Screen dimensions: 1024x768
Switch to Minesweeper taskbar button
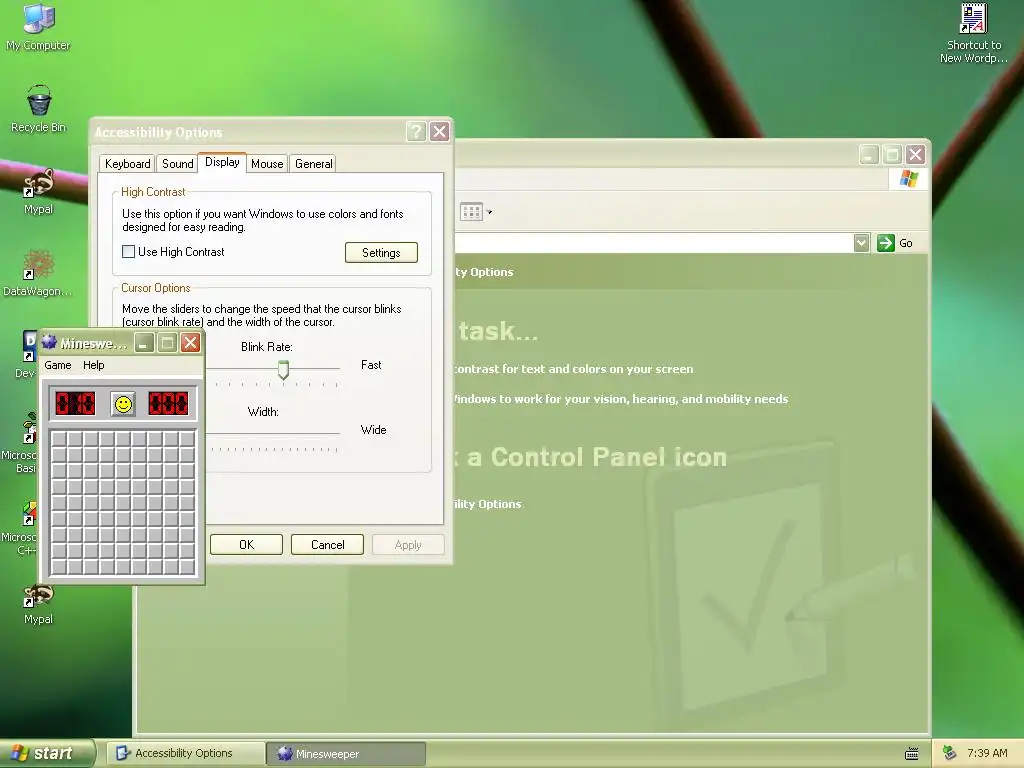(346, 754)
